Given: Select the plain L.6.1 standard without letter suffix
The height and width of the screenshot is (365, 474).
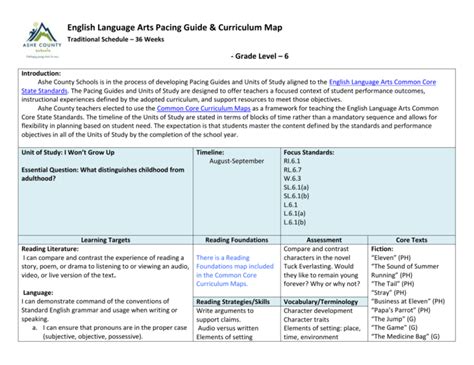Looking at the screenshot, I should 291,205.
